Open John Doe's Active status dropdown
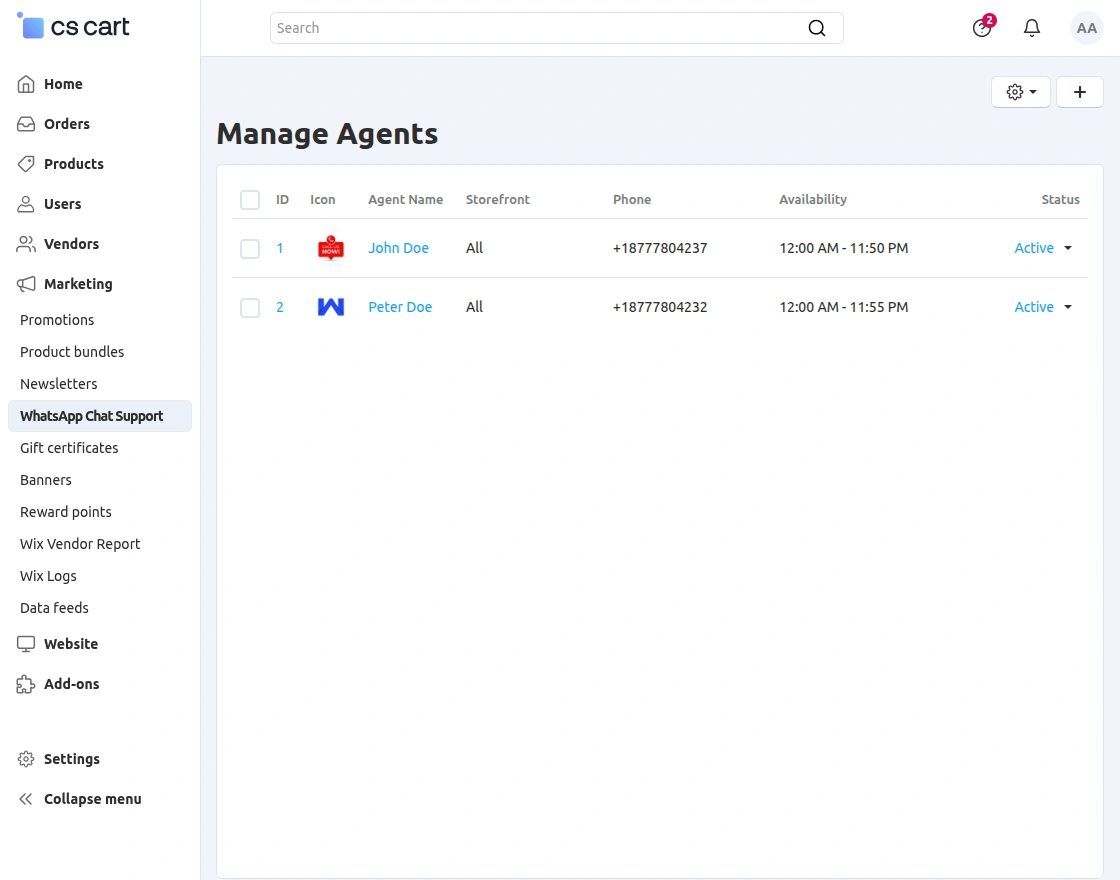The image size is (1120, 880). [1043, 248]
